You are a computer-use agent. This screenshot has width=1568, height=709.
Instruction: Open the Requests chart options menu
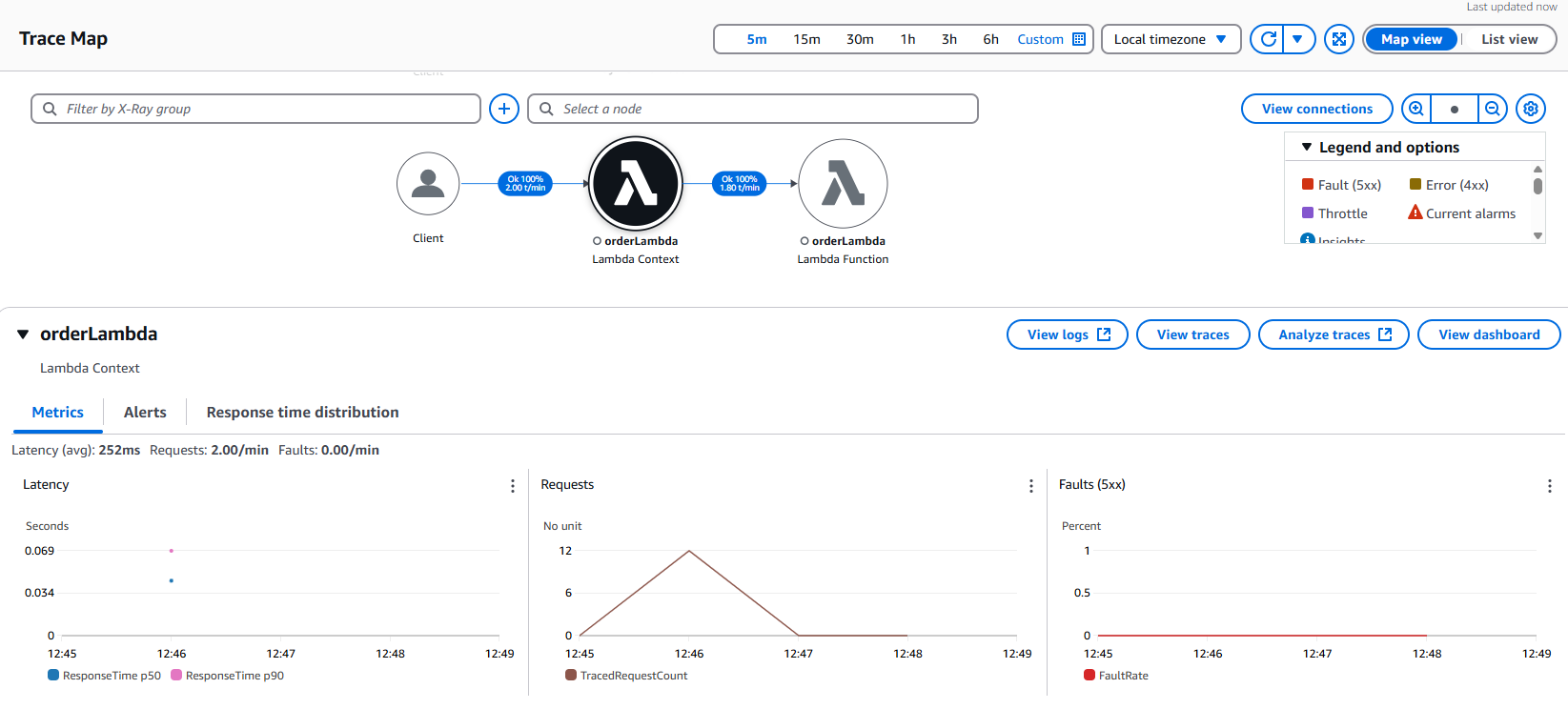[x=1031, y=486]
